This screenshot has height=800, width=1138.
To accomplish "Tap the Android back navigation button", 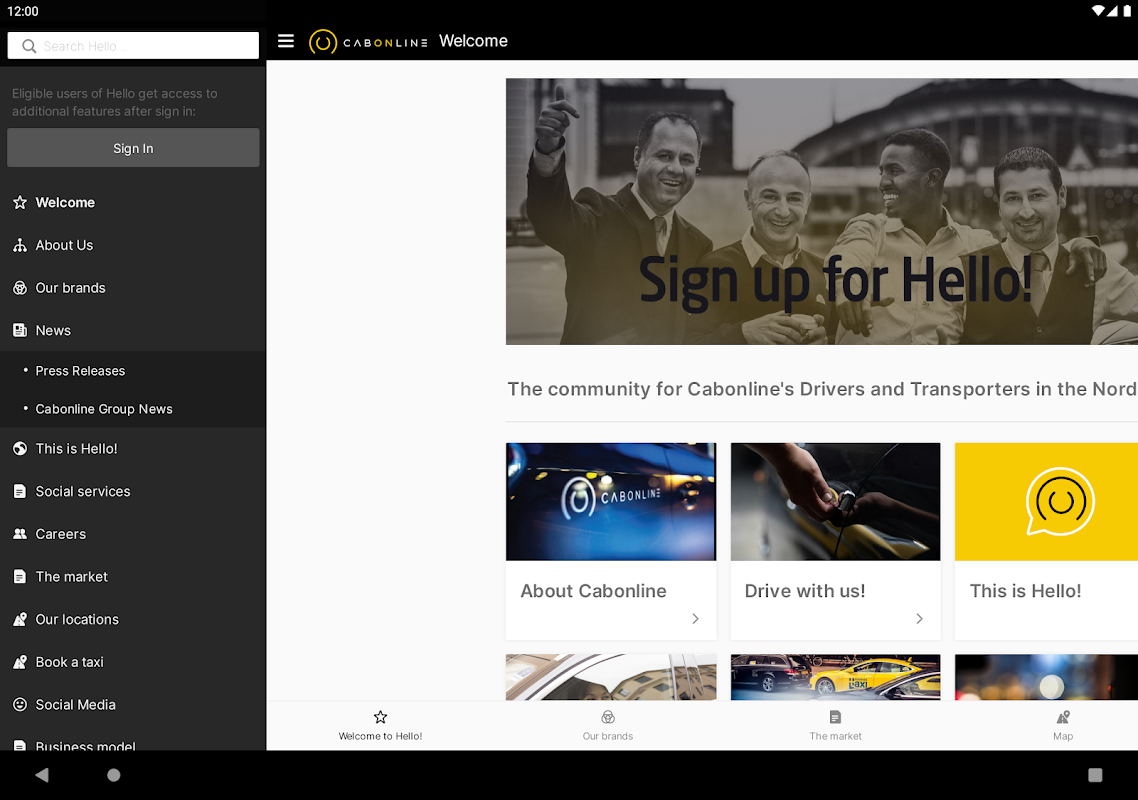I will coord(42,775).
